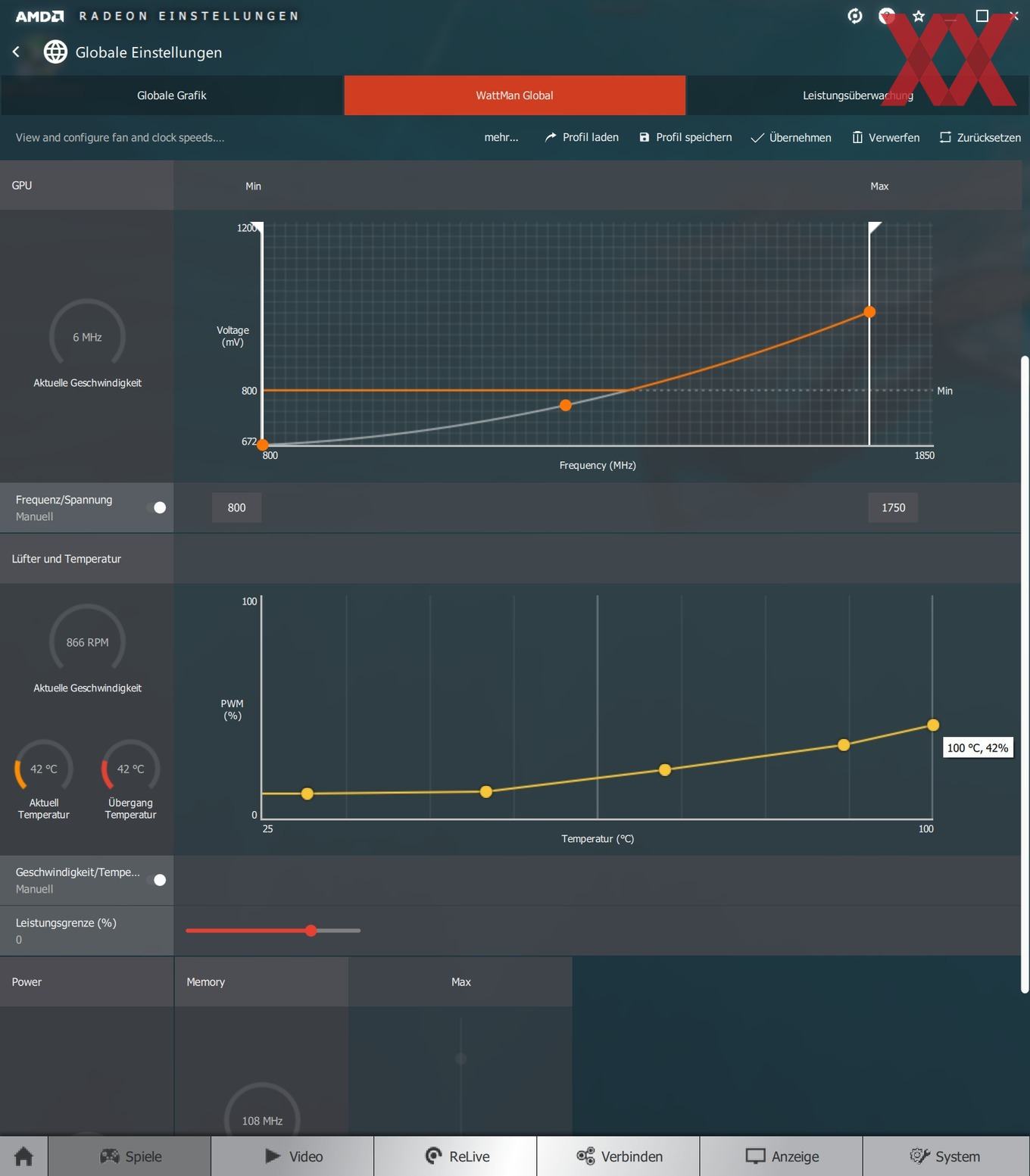Open the Anzeige section

click(x=781, y=1156)
